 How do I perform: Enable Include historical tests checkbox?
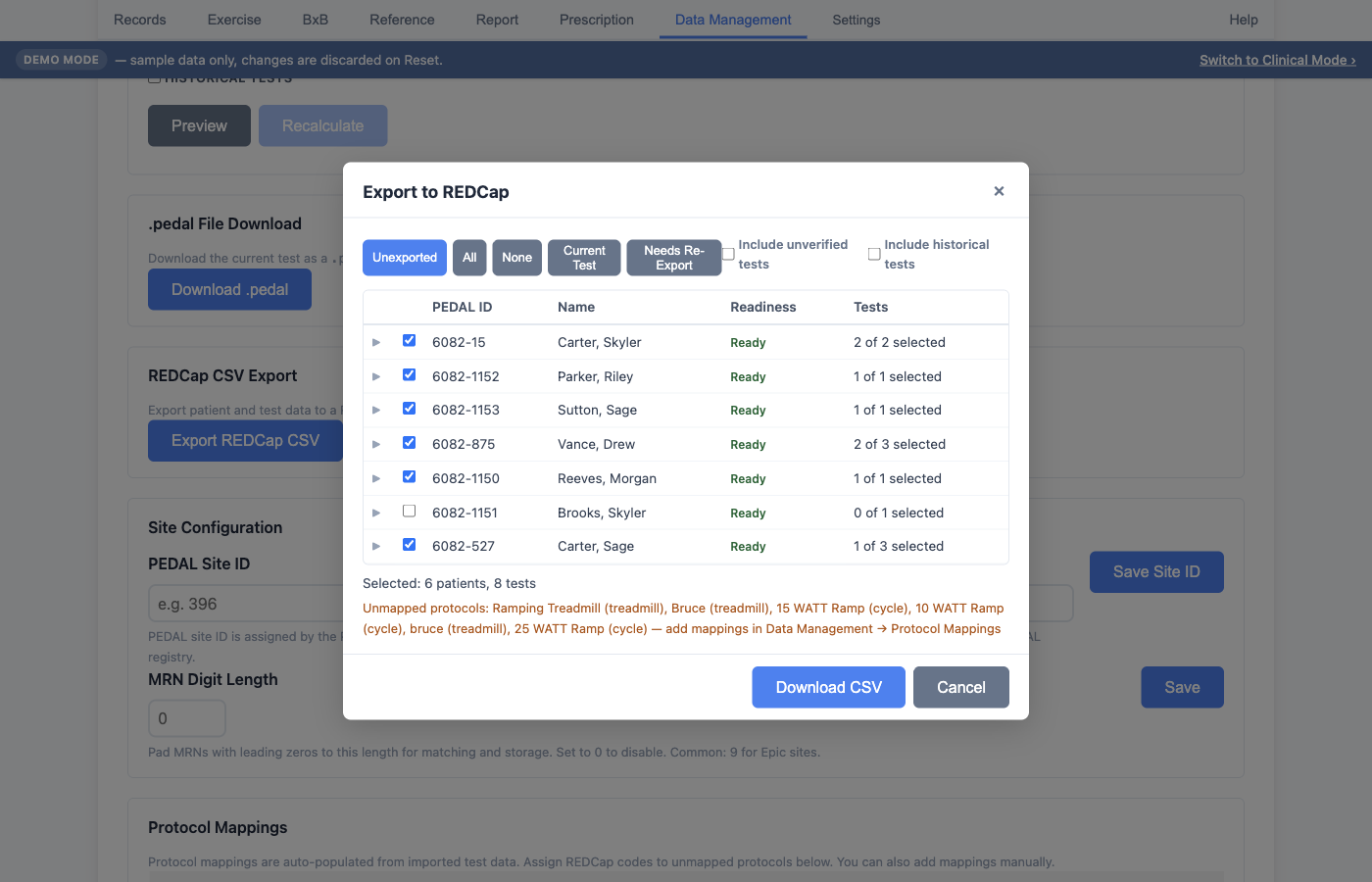(x=874, y=254)
